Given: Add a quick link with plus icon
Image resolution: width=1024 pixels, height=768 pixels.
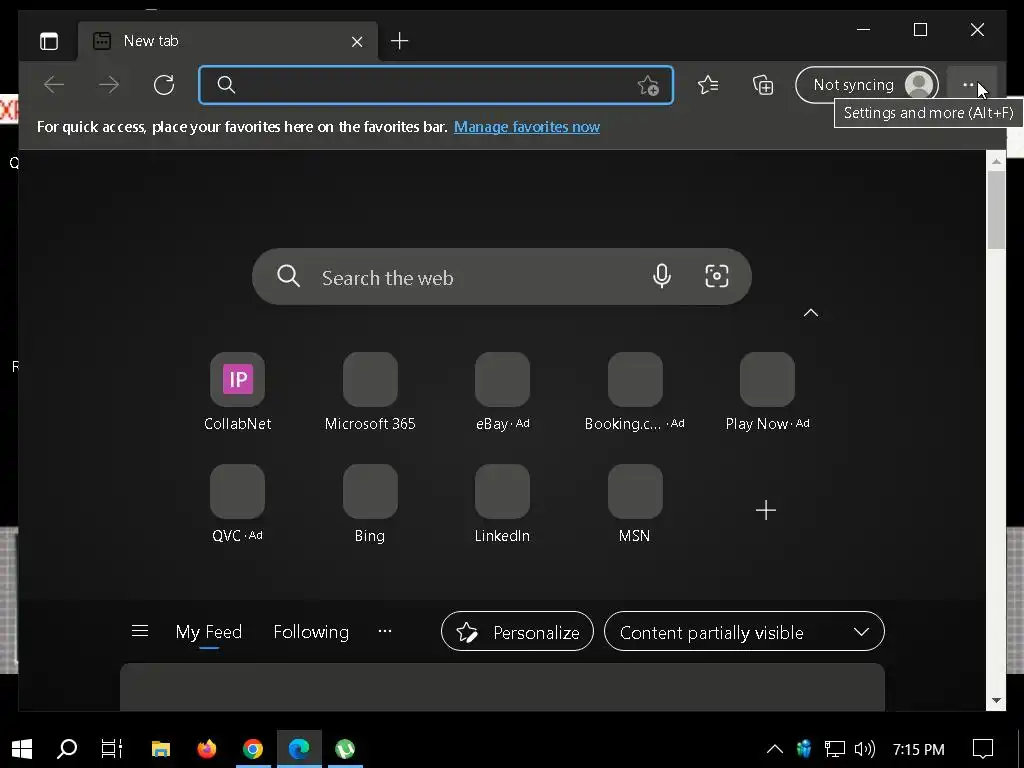Looking at the screenshot, I should pyautogui.click(x=766, y=510).
